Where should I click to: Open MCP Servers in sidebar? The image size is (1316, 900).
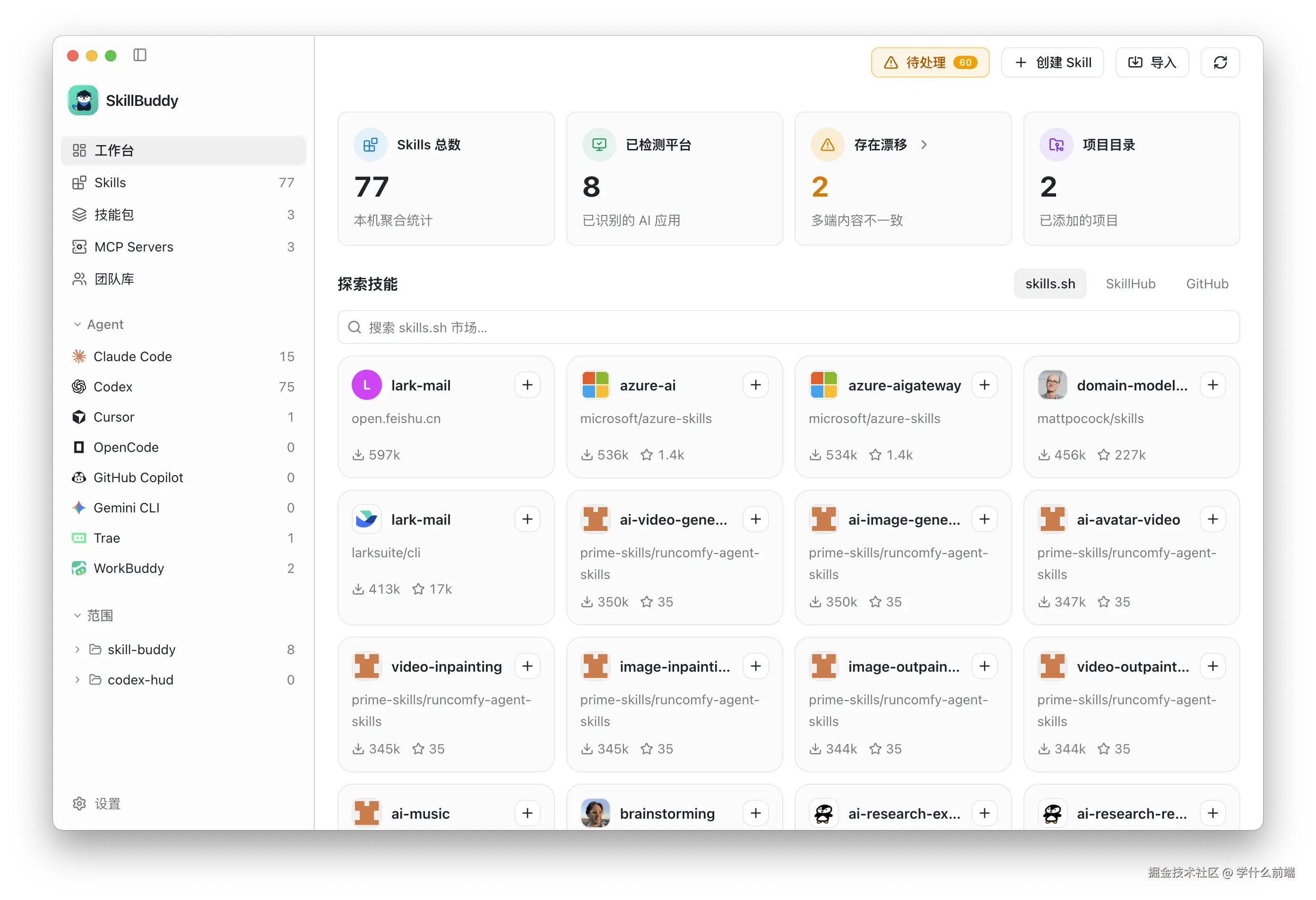183,247
